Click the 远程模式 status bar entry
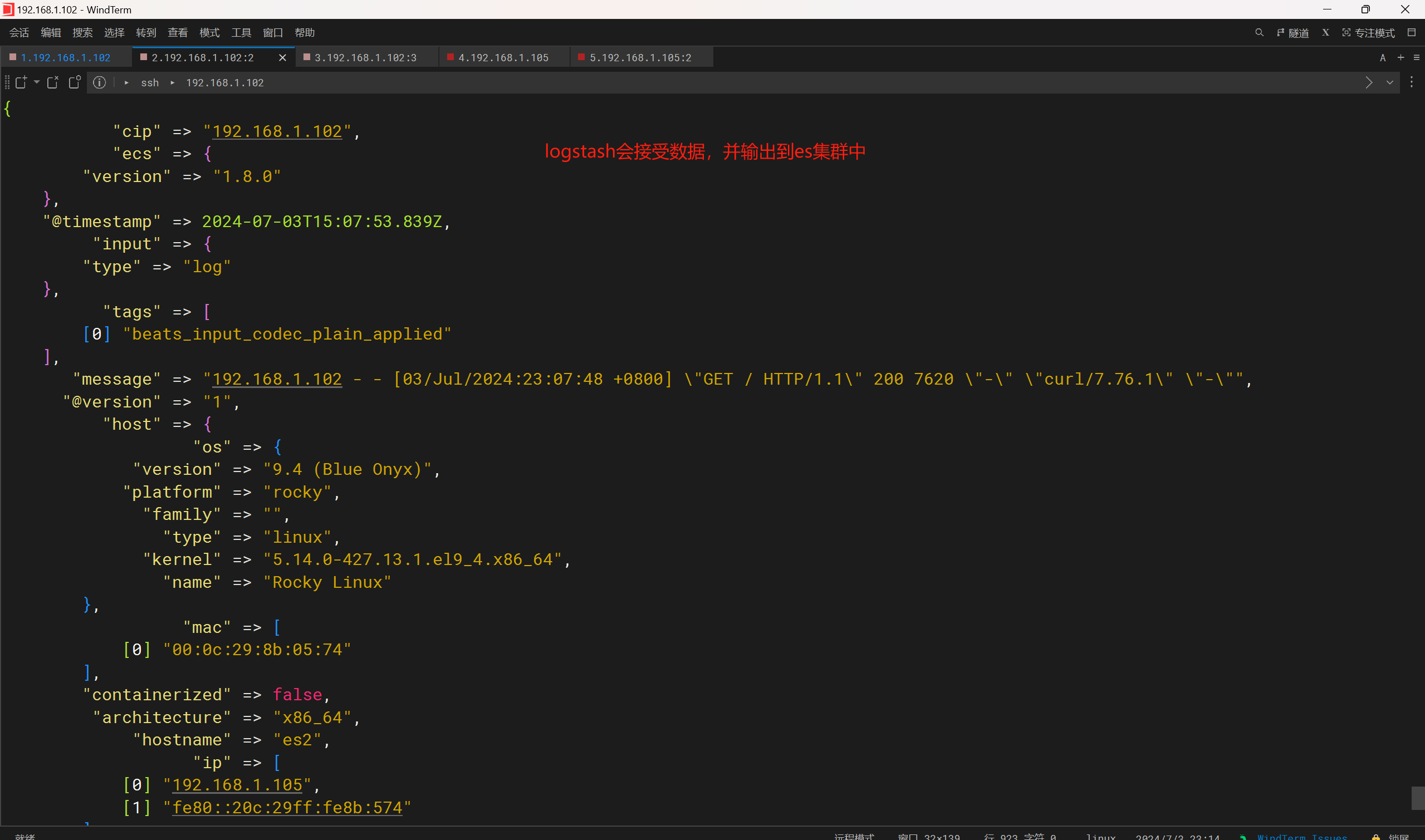This screenshot has height=840, width=1425. click(x=854, y=836)
